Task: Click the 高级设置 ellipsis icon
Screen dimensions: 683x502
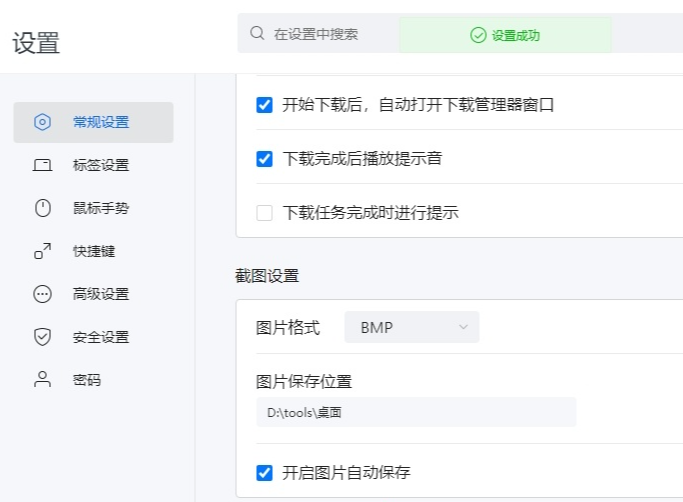Action: point(42,294)
